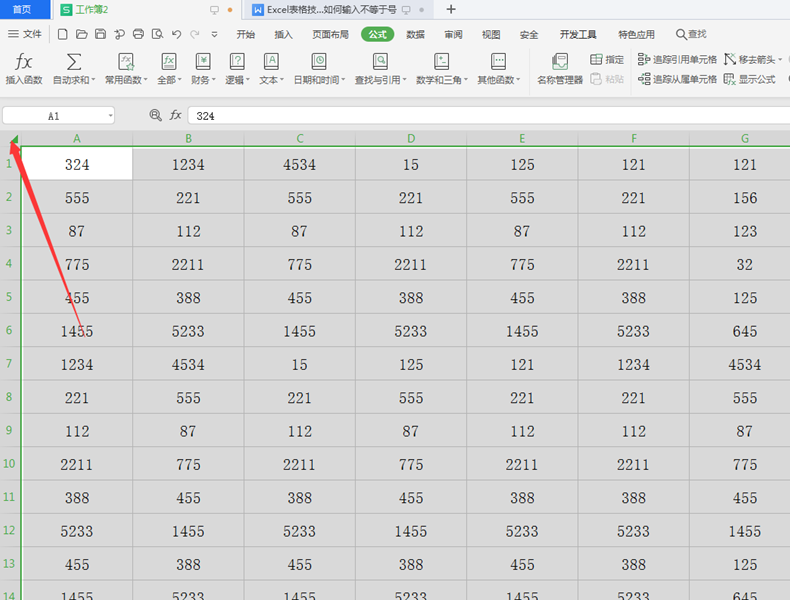Open the All functions icon
Viewport: 790px width, 600px height.
(x=169, y=61)
